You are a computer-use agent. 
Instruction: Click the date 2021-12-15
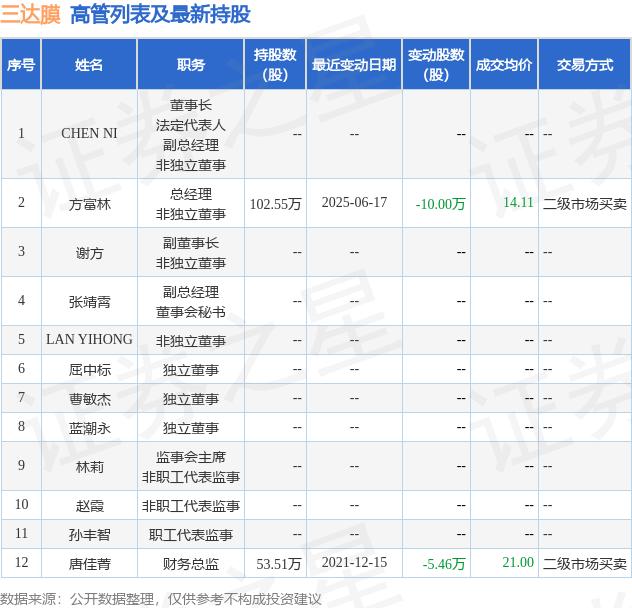pyautogui.click(x=354, y=562)
